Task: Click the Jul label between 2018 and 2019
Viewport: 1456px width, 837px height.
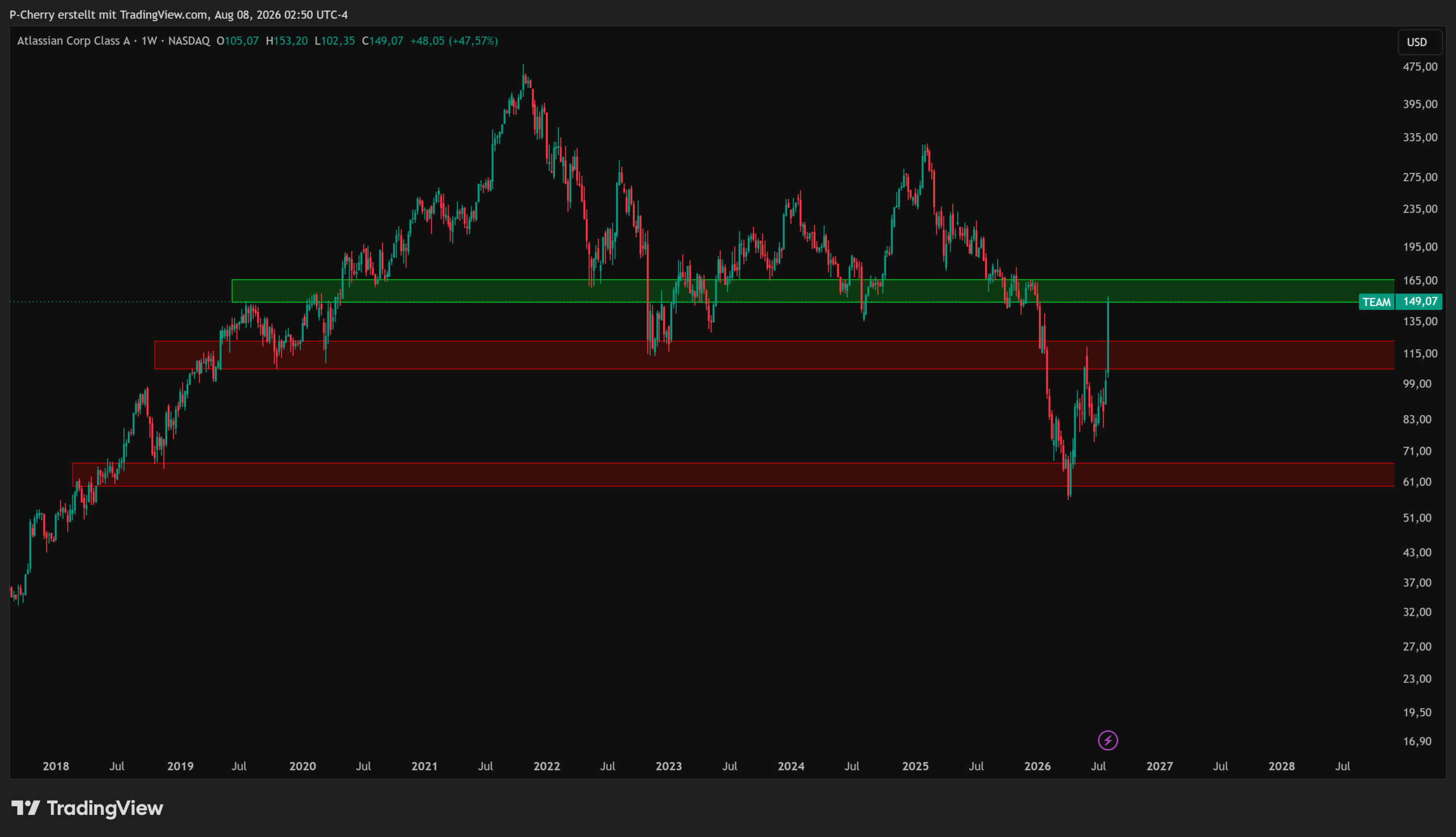Action: pos(117,766)
